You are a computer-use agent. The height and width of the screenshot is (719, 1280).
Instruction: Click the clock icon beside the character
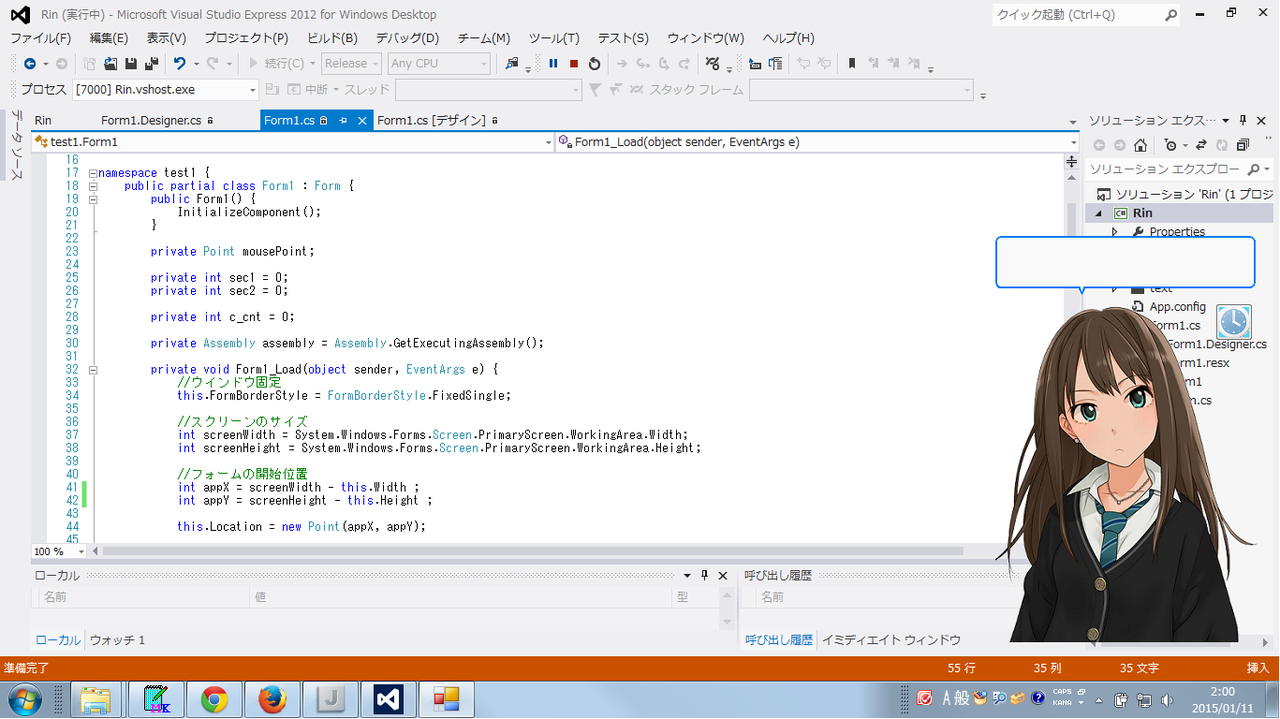tap(1234, 322)
